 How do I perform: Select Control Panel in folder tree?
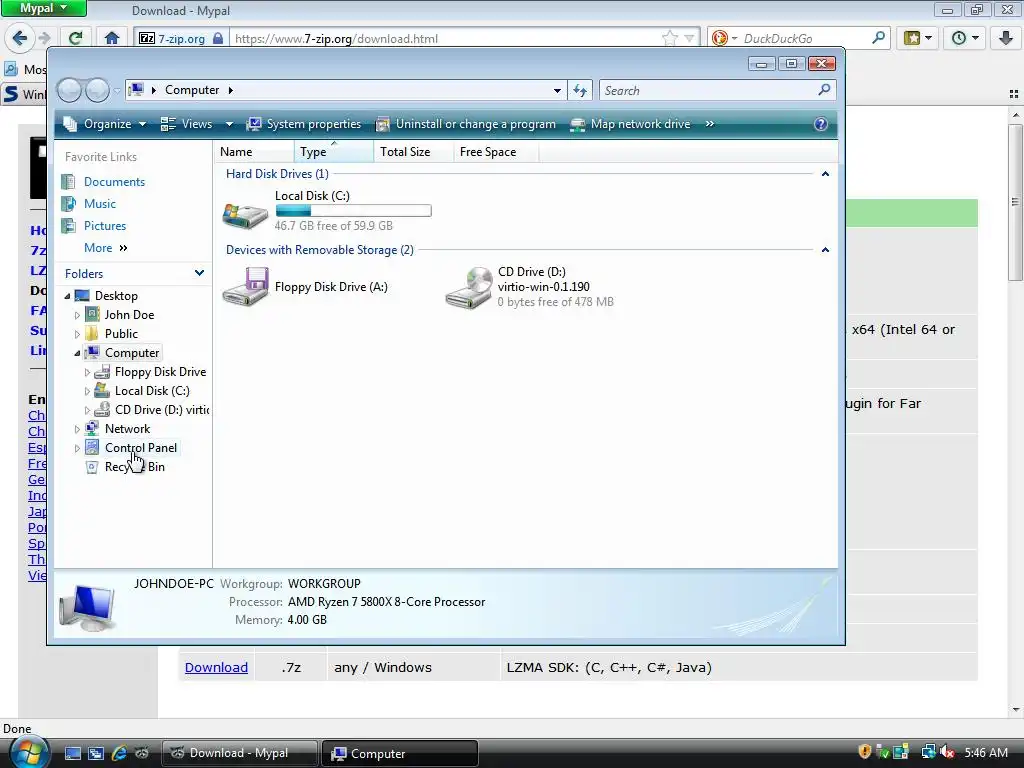[x=140, y=448]
